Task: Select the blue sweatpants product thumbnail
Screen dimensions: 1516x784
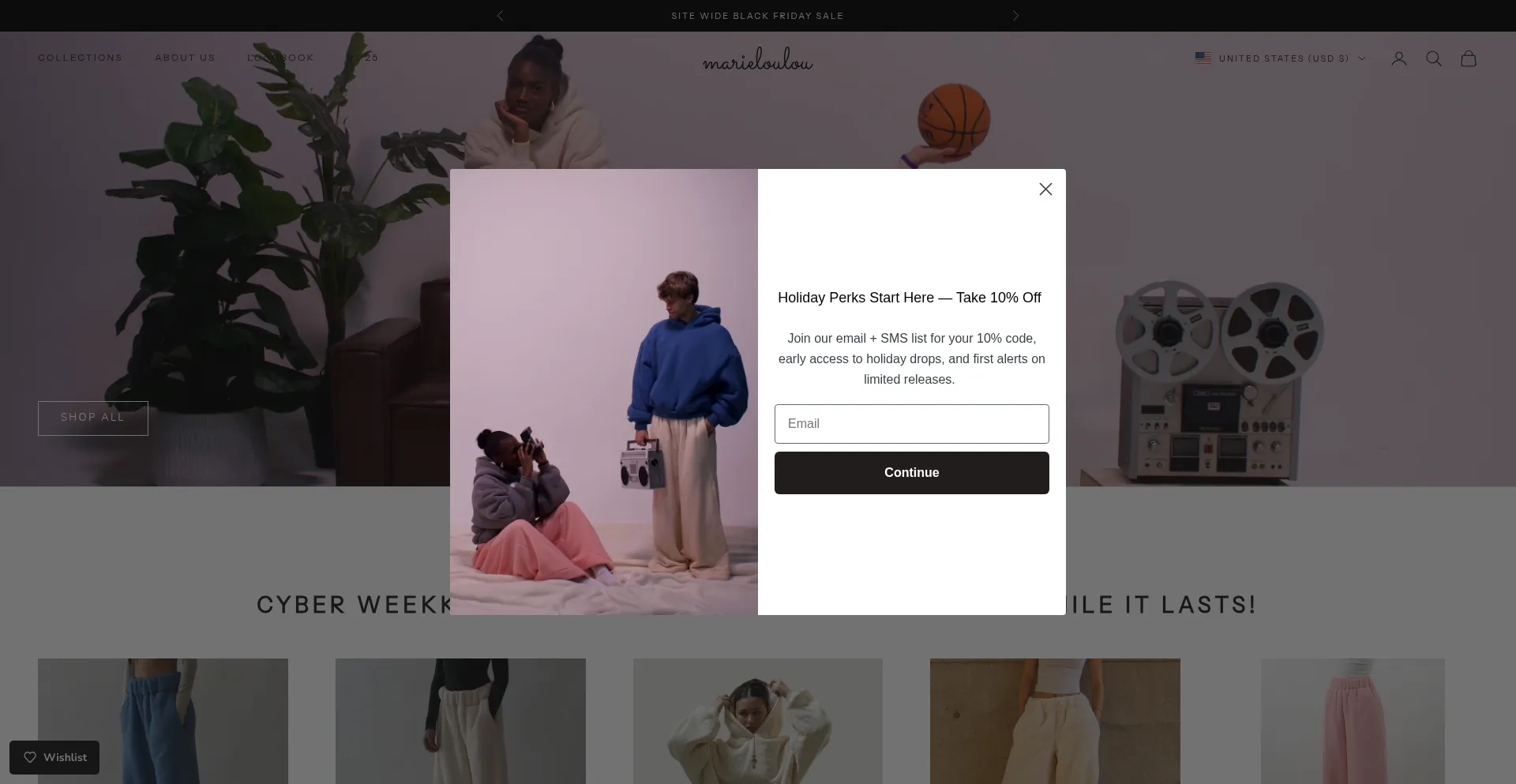Action: pos(163,721)
